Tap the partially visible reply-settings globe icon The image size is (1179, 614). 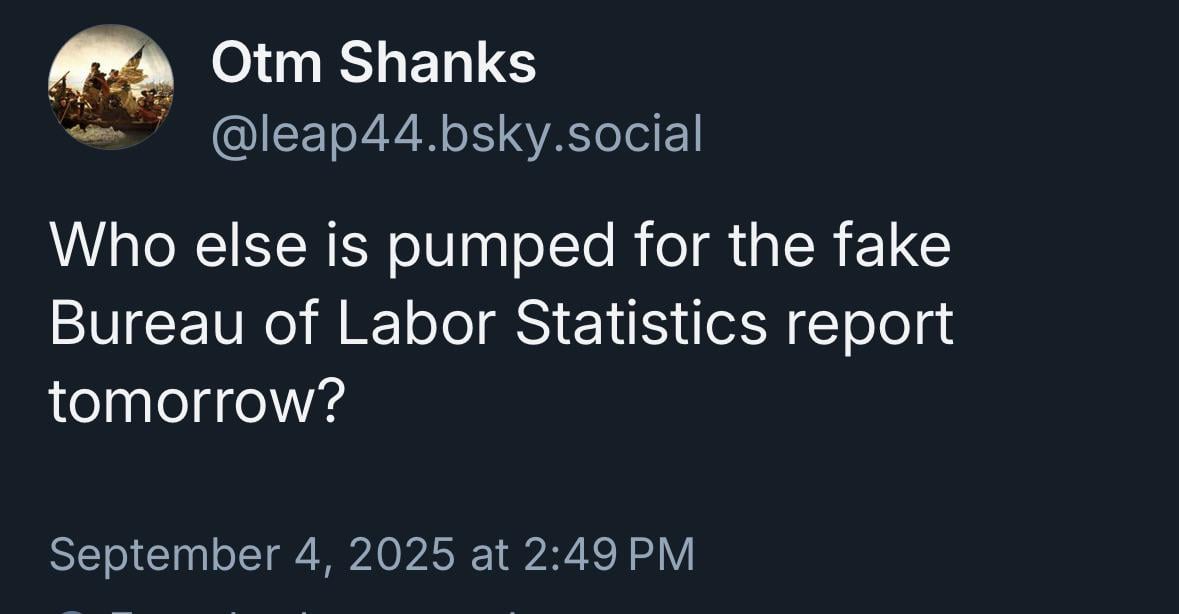pyautogui.click(x=69, y=610)
